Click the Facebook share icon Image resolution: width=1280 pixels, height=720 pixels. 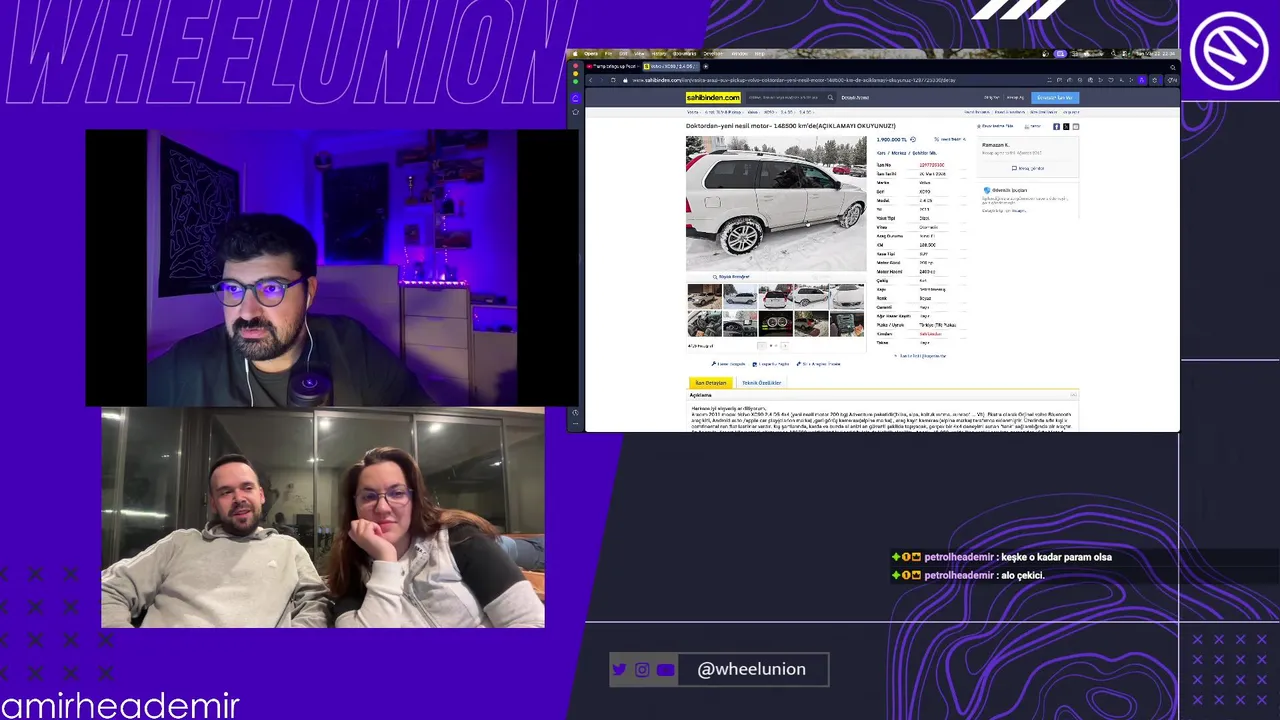tap(1056, 127)
